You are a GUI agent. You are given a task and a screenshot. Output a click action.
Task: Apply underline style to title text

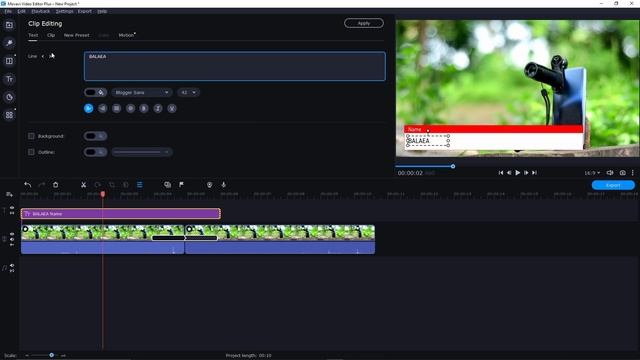click(172, 109)
